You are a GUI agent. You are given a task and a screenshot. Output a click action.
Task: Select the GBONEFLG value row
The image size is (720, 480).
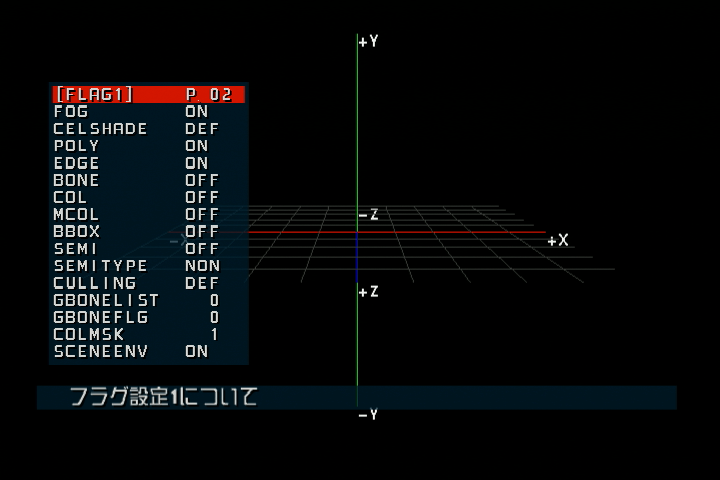pyautogui.click(x=149, y=317)
